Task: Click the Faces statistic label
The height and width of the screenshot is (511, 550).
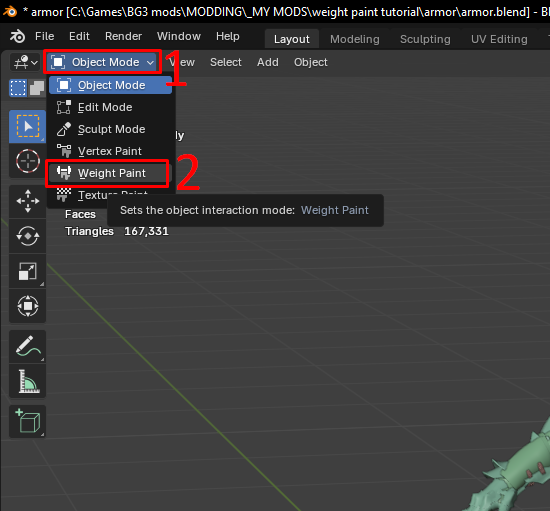Action: 80,214
